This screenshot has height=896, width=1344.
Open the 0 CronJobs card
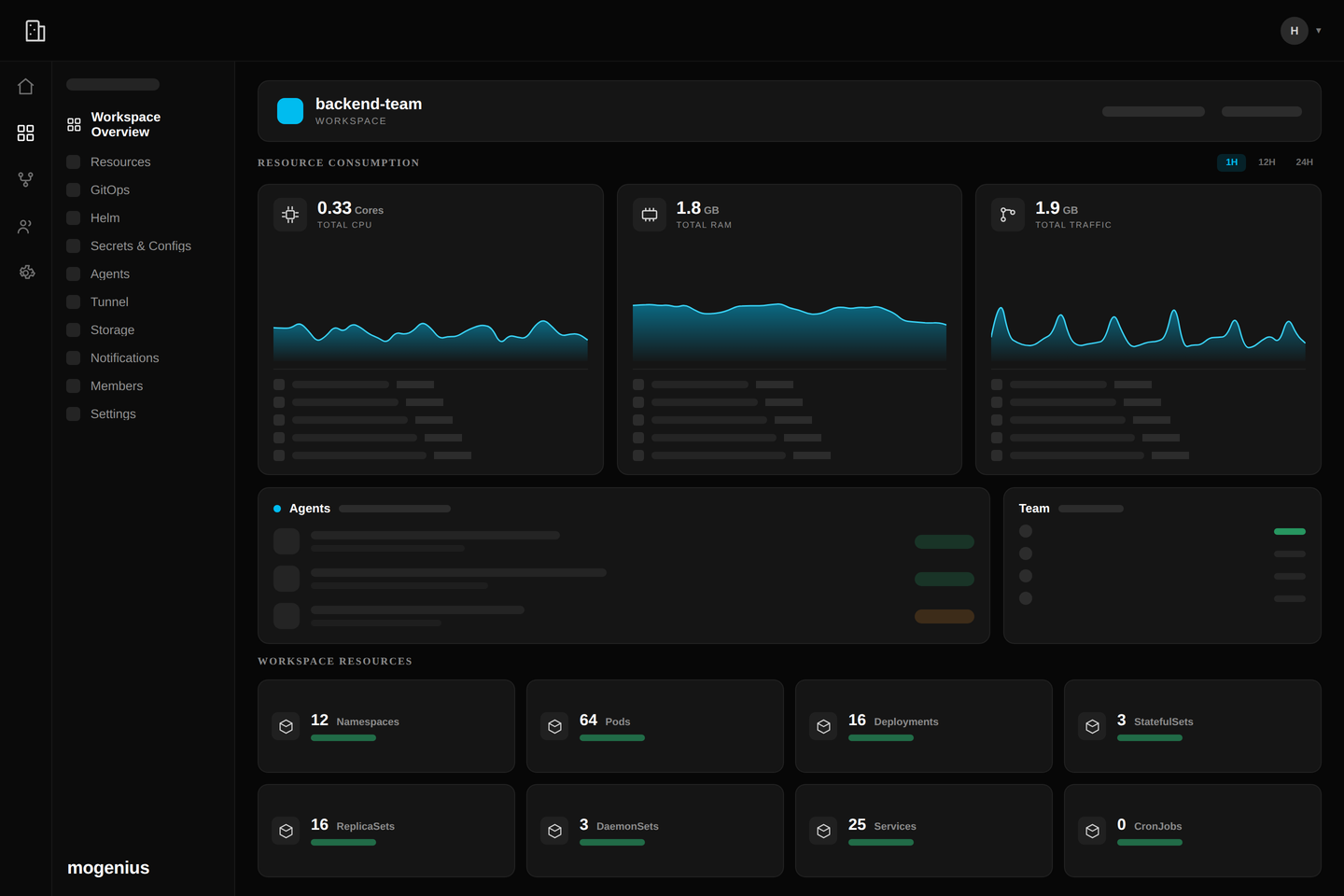click(x=1193, y=831)
